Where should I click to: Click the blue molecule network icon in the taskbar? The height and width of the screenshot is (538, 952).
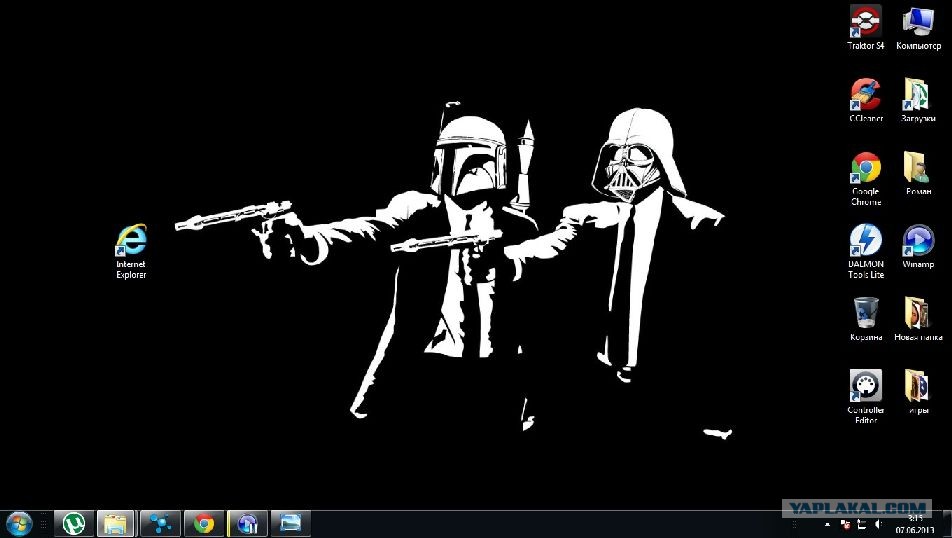(x=160, y=524)
